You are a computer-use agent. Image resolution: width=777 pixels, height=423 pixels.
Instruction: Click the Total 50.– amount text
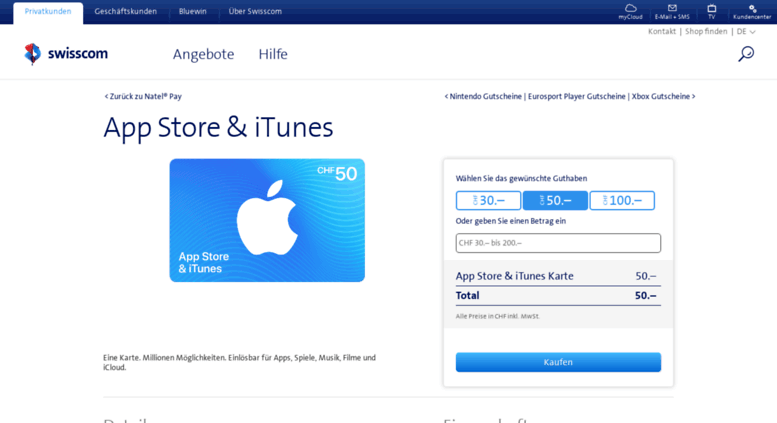coord(558,295)
